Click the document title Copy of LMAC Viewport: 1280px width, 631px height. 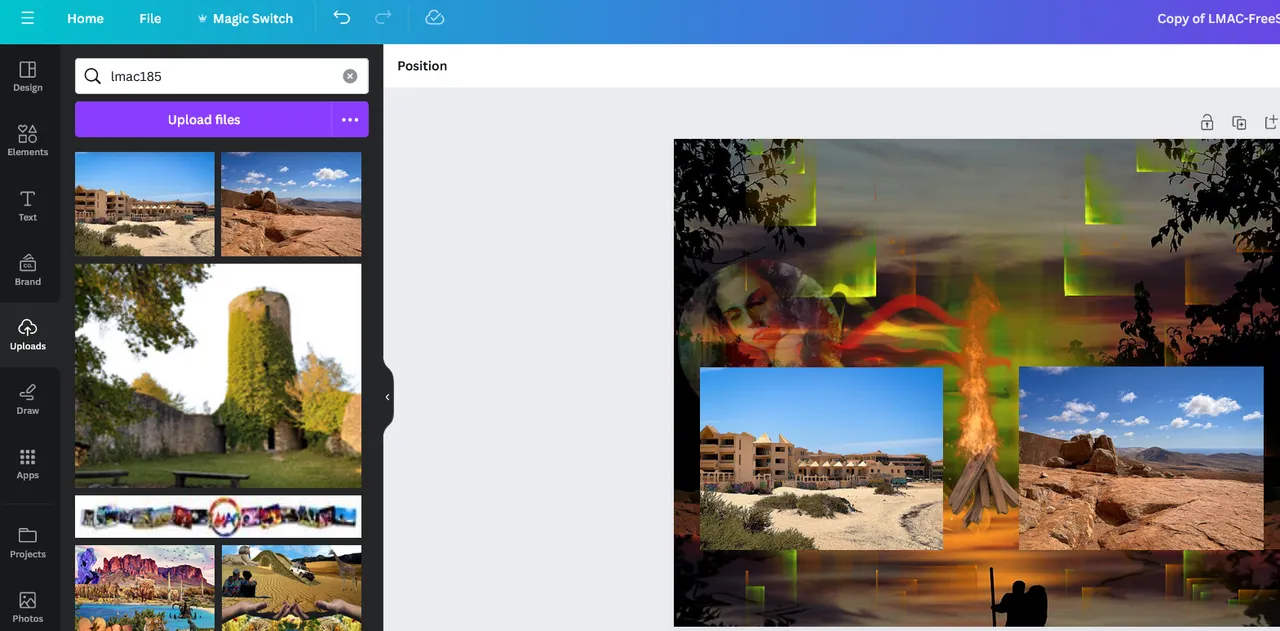pyautogui.click(x=1218, y=18)
